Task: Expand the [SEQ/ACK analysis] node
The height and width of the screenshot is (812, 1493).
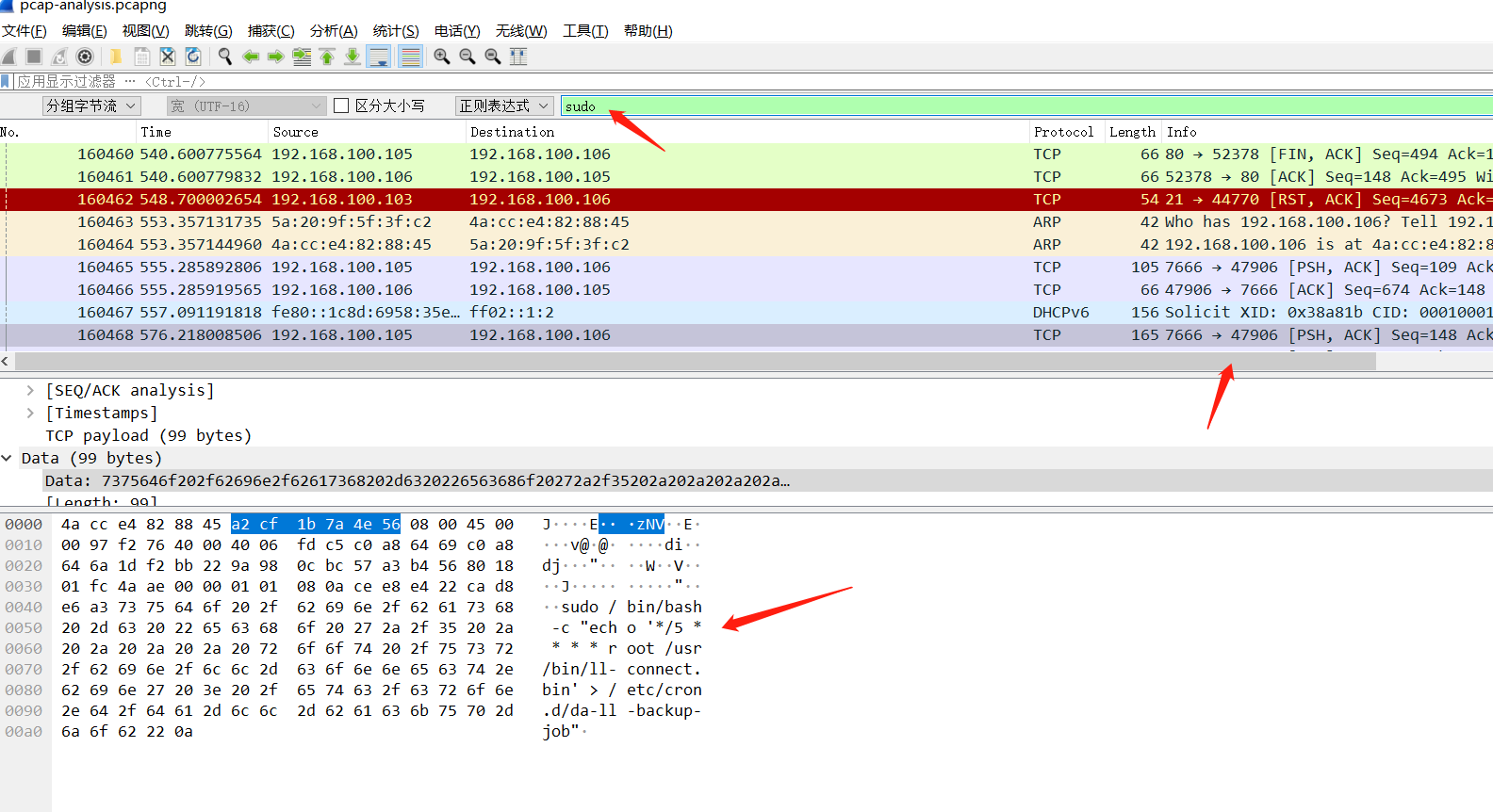Action: pos(30,390)
